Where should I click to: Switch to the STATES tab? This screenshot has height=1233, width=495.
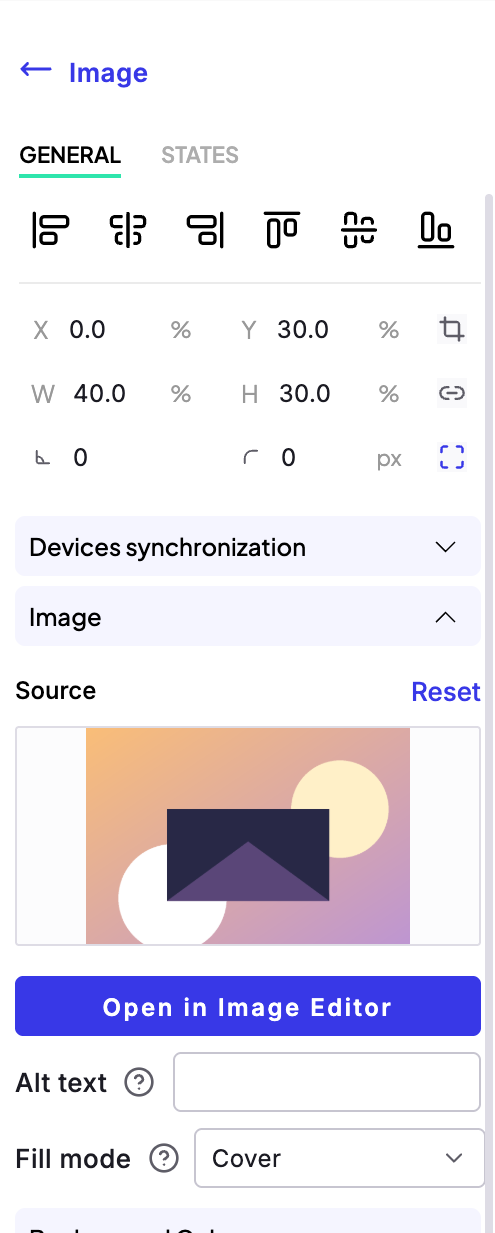pos(200,155)
